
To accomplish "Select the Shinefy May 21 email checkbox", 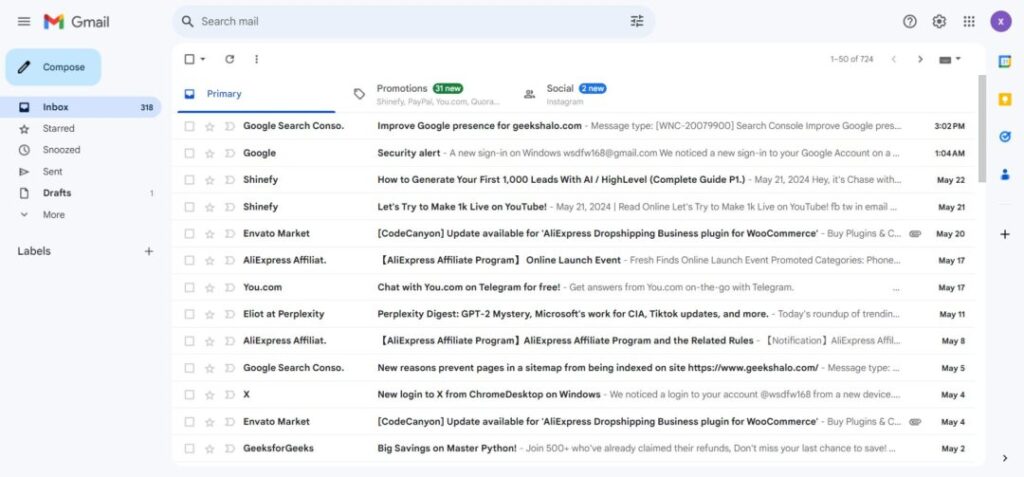I will [x=189, y=207].
